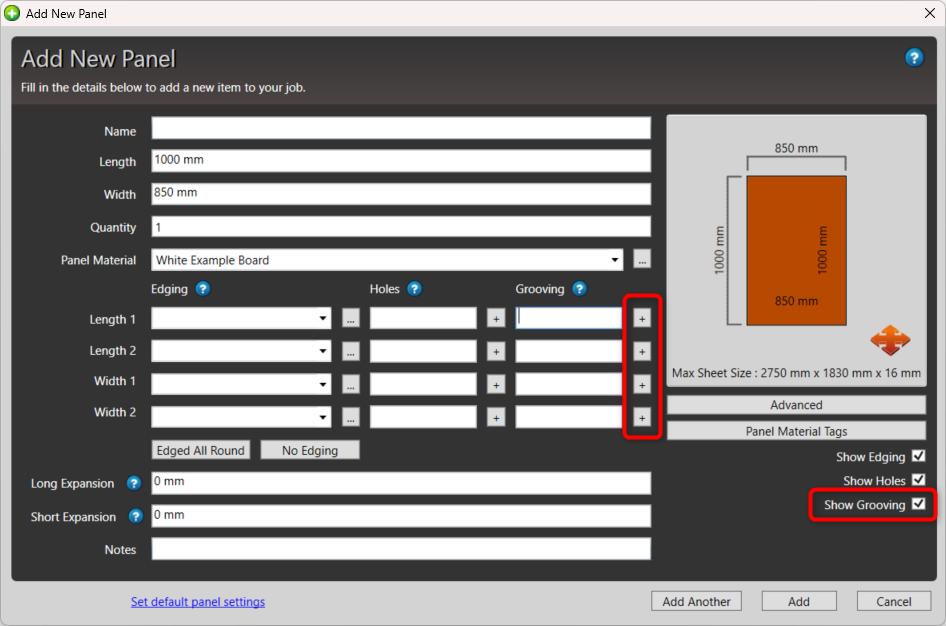Add grooving to Length 1 with plus button

642,318
